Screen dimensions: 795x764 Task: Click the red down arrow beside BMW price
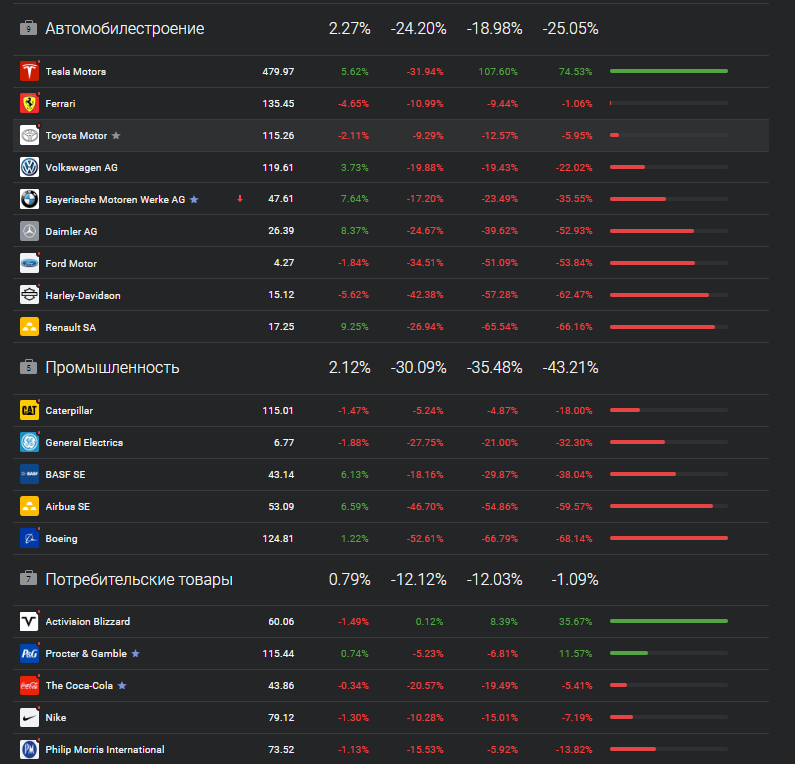point(240,199)
